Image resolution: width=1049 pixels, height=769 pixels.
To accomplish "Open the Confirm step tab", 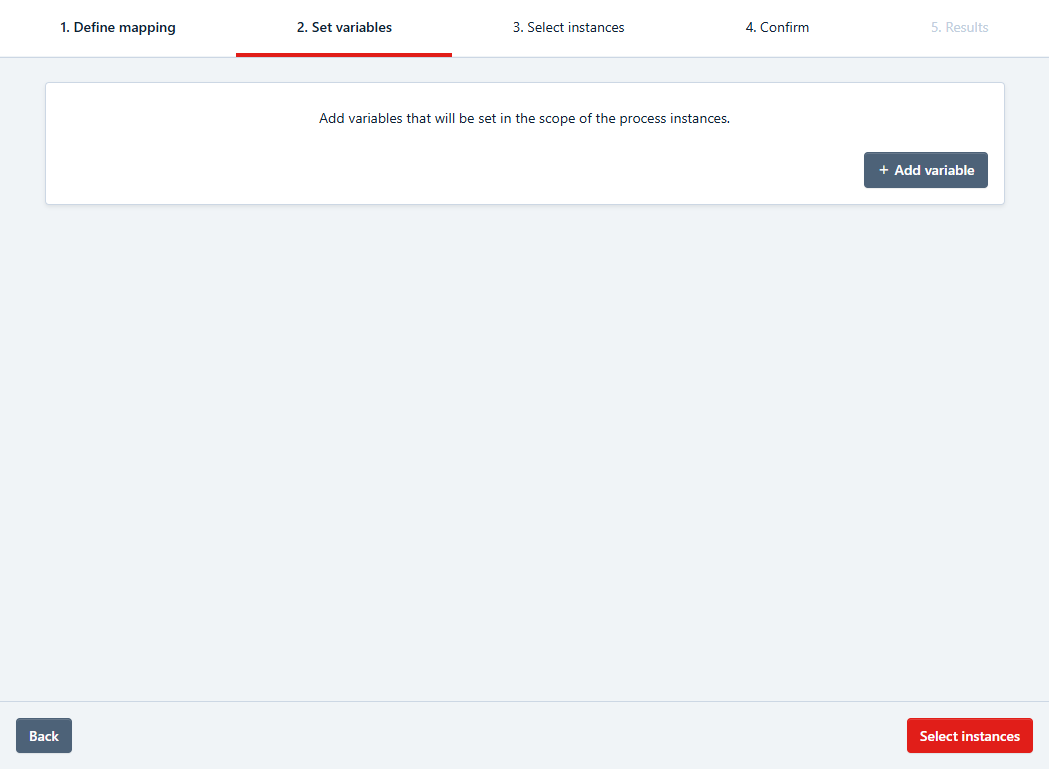I will pyautogui.click(x=777, y=28).
